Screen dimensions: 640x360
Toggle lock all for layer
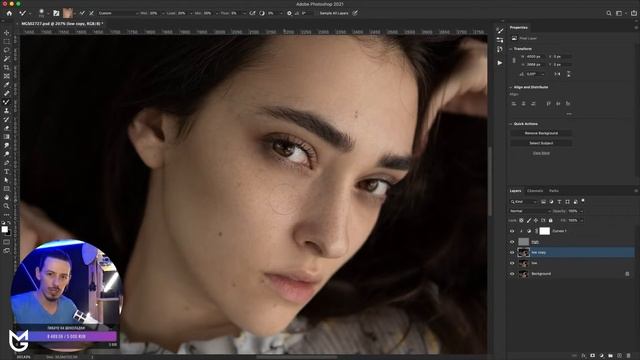551,220
